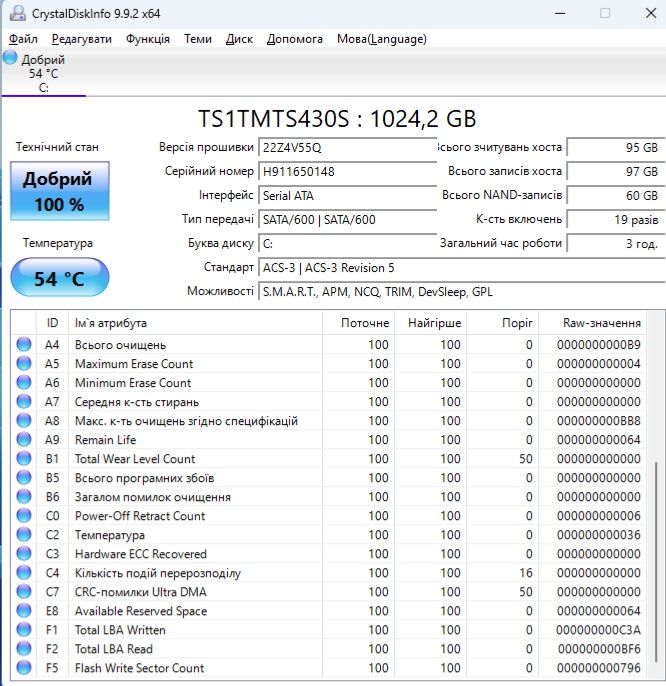Click status icon of C2 Температура row
The height and width of the screenshot is (686, 666).
click(24, 535)
